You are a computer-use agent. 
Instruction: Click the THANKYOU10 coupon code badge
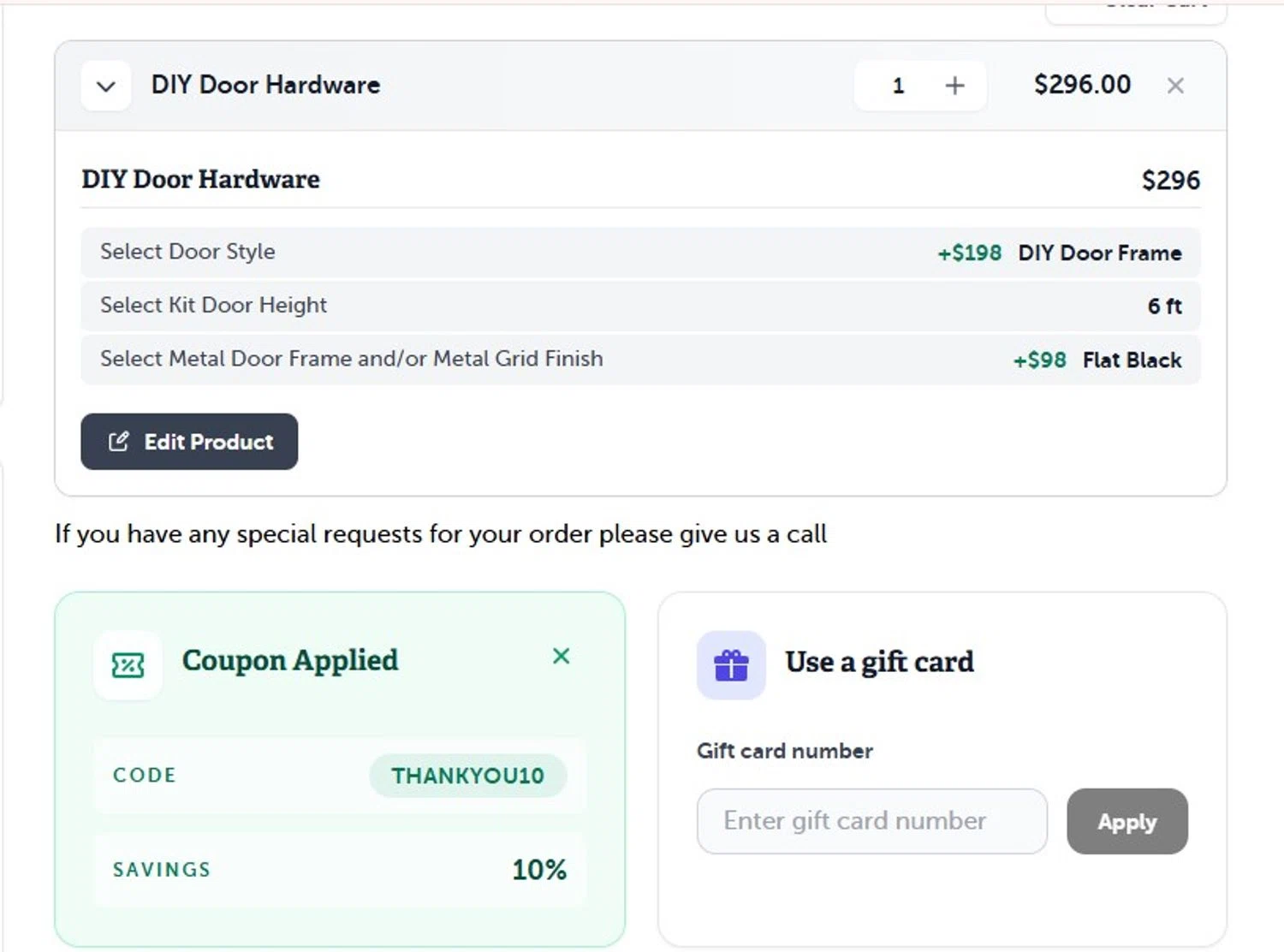pyautogui.click(x=468, y=776)
